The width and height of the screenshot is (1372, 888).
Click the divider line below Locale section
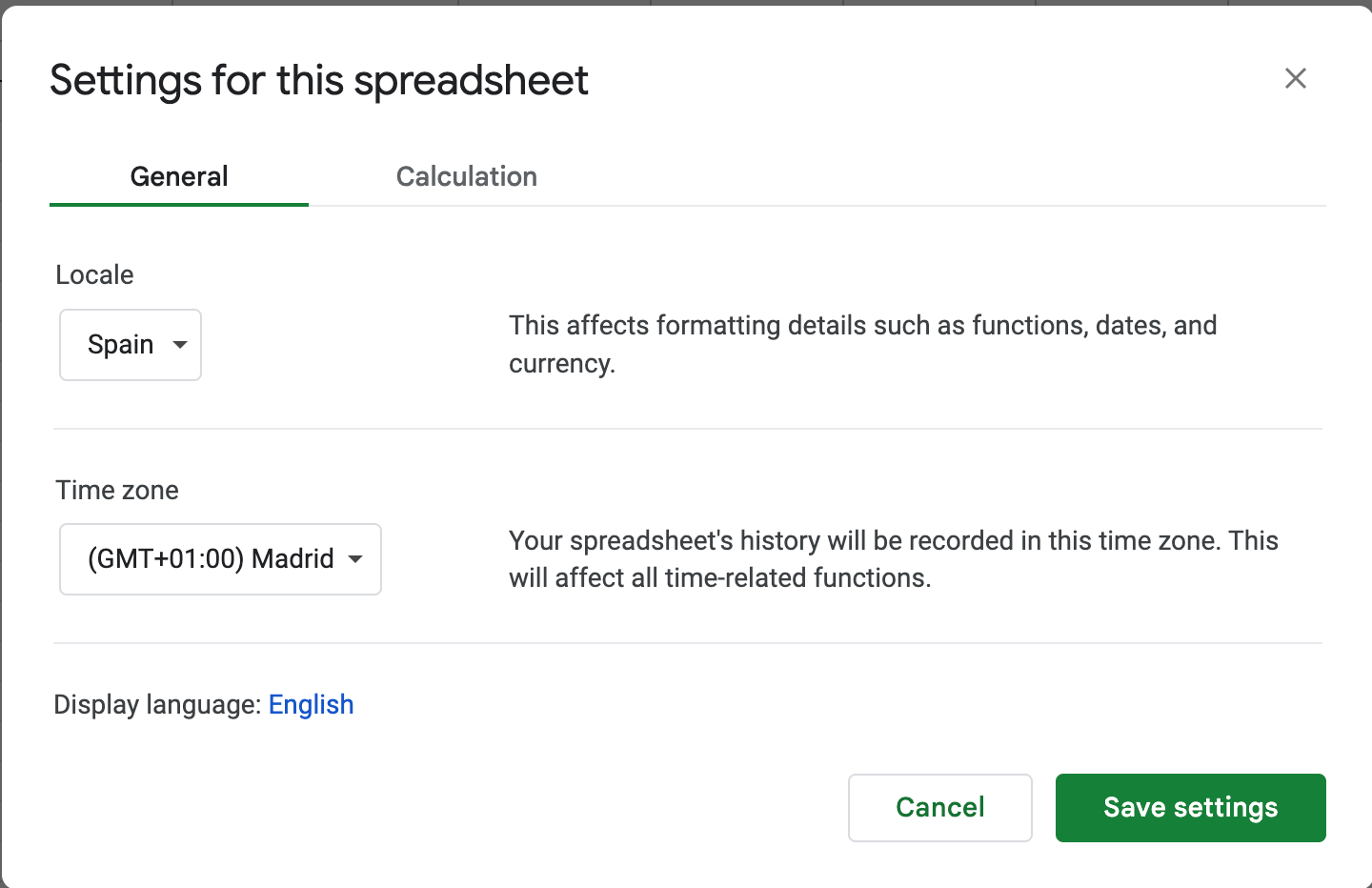tap(688, 429)
